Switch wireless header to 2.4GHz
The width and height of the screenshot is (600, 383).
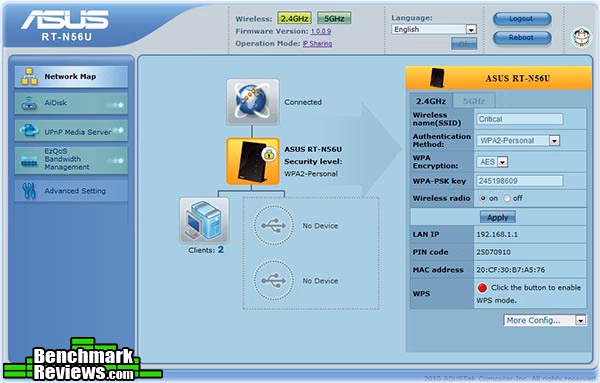294,18
